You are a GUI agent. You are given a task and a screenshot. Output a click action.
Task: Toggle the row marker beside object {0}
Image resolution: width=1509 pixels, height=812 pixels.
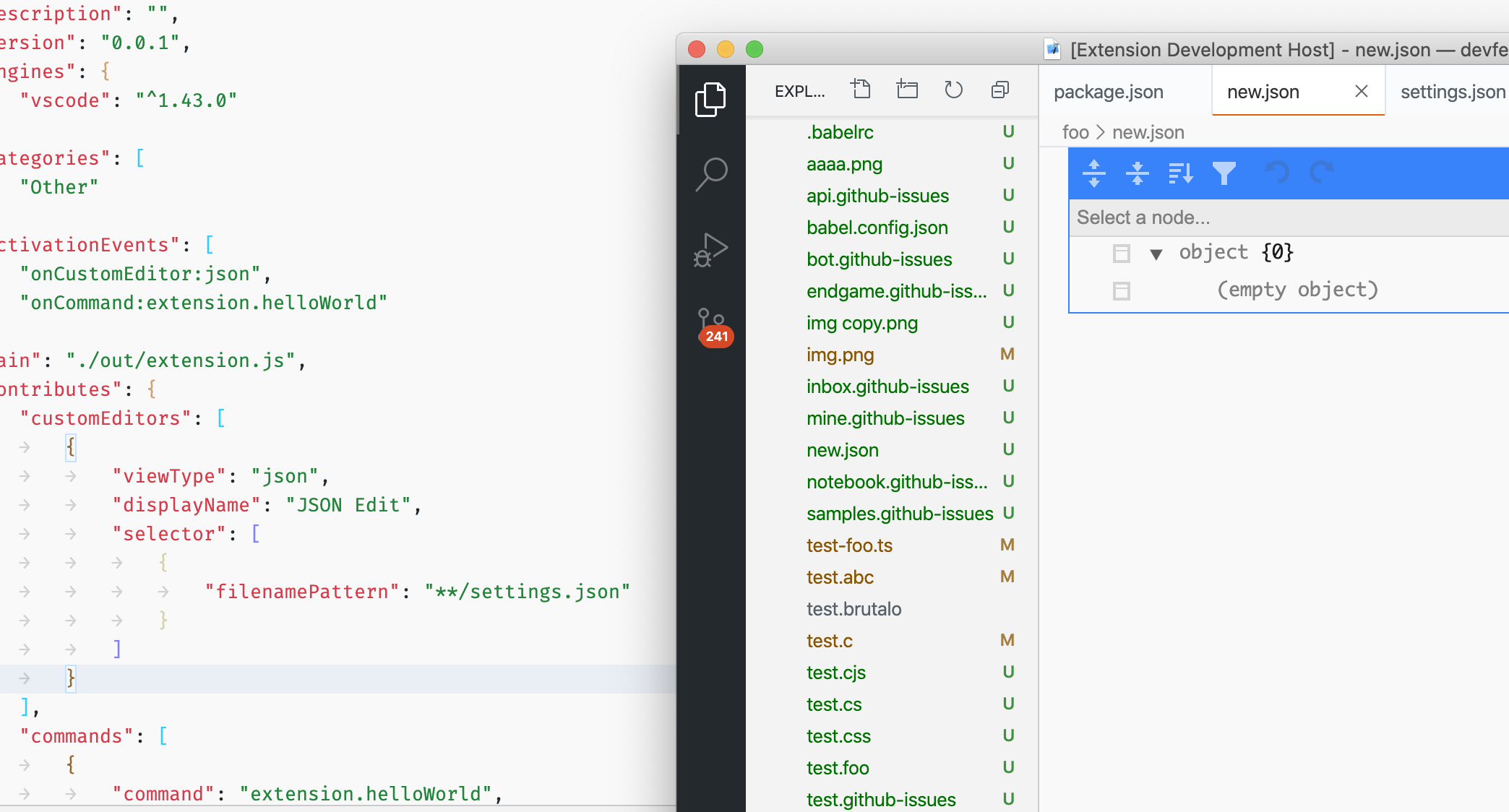pyautogui.click(x=1122, y=253)
